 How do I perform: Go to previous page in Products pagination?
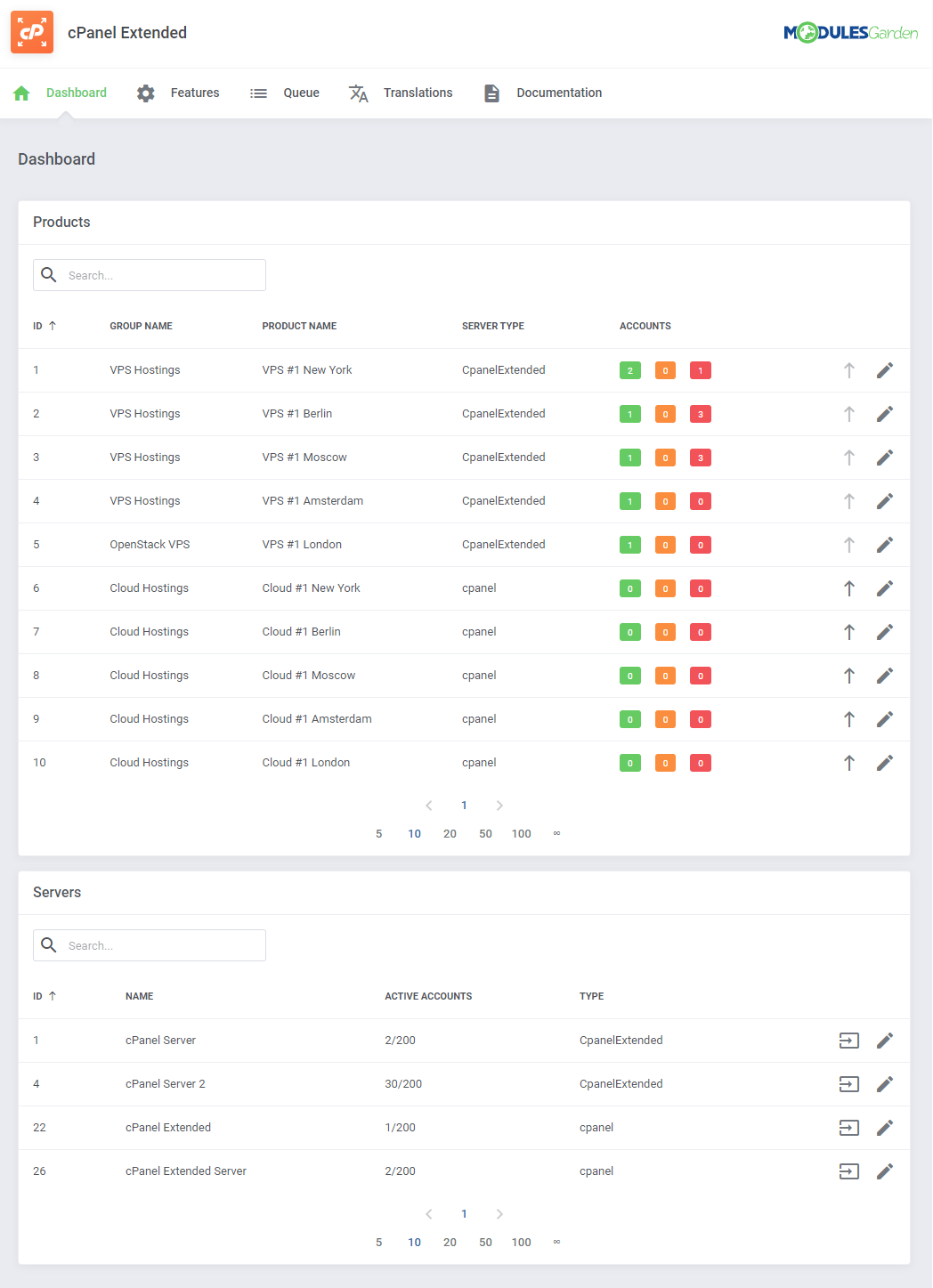pos(429,806)
